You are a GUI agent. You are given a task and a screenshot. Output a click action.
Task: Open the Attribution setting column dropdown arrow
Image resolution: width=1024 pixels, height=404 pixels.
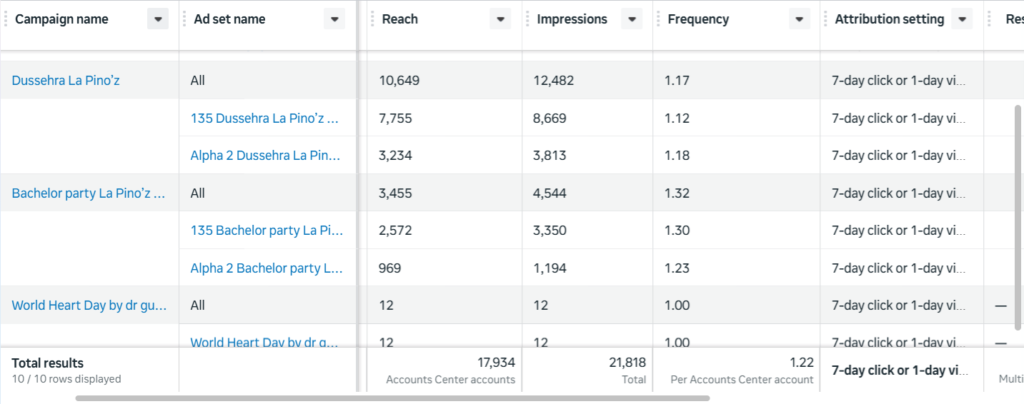962,19
